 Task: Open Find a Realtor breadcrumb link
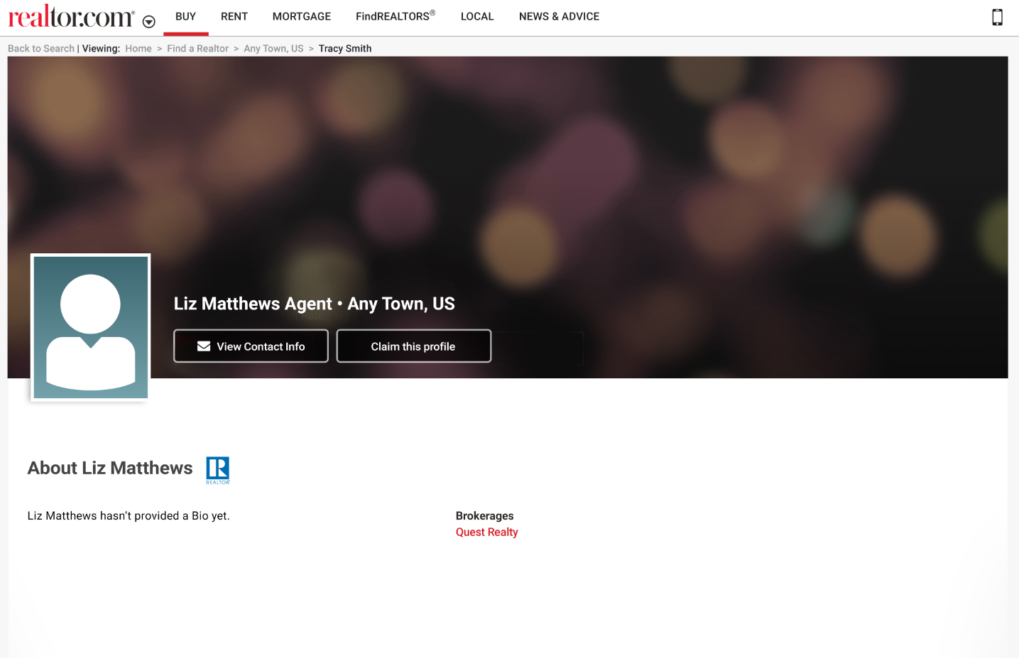[x=198, y=48]
